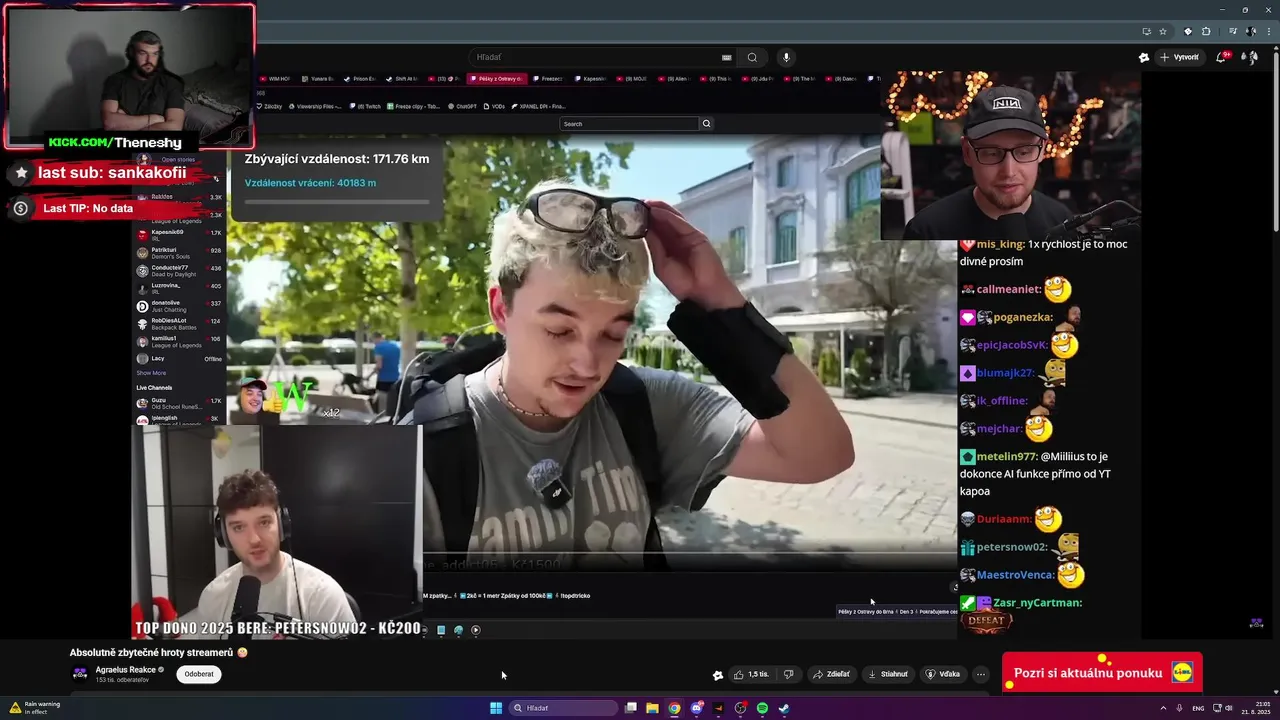1280x720 pixels.
Task: Open Chrome from the taskbar
Action: pyautogui.click(x=674, y=708)
